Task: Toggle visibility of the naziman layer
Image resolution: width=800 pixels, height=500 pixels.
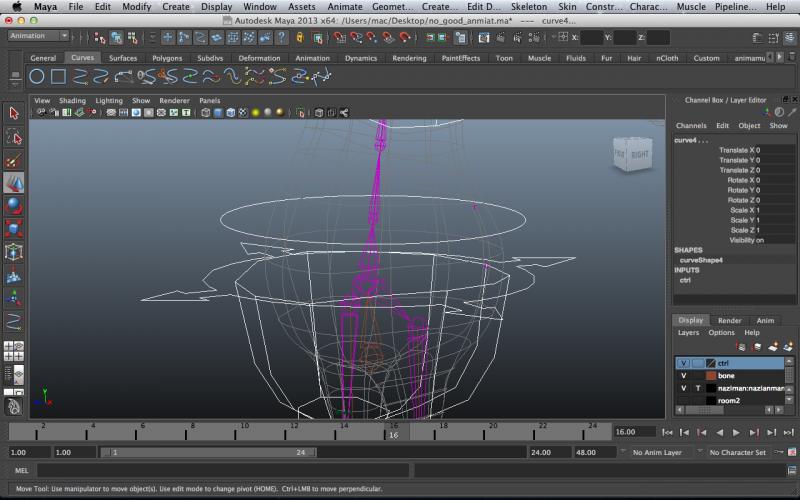Action: coord(684,388)
